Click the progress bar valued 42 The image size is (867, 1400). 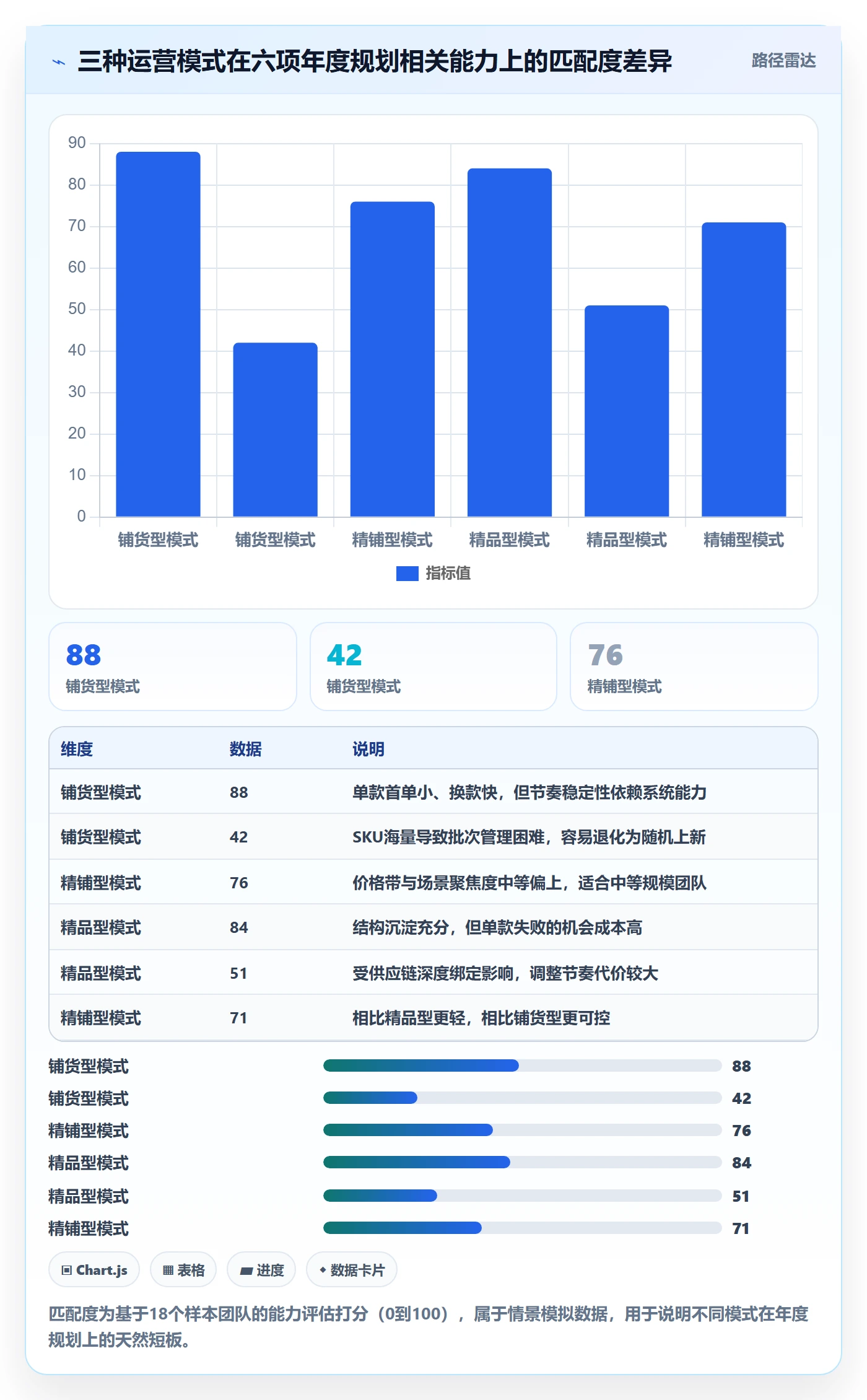click(522, 1098)
